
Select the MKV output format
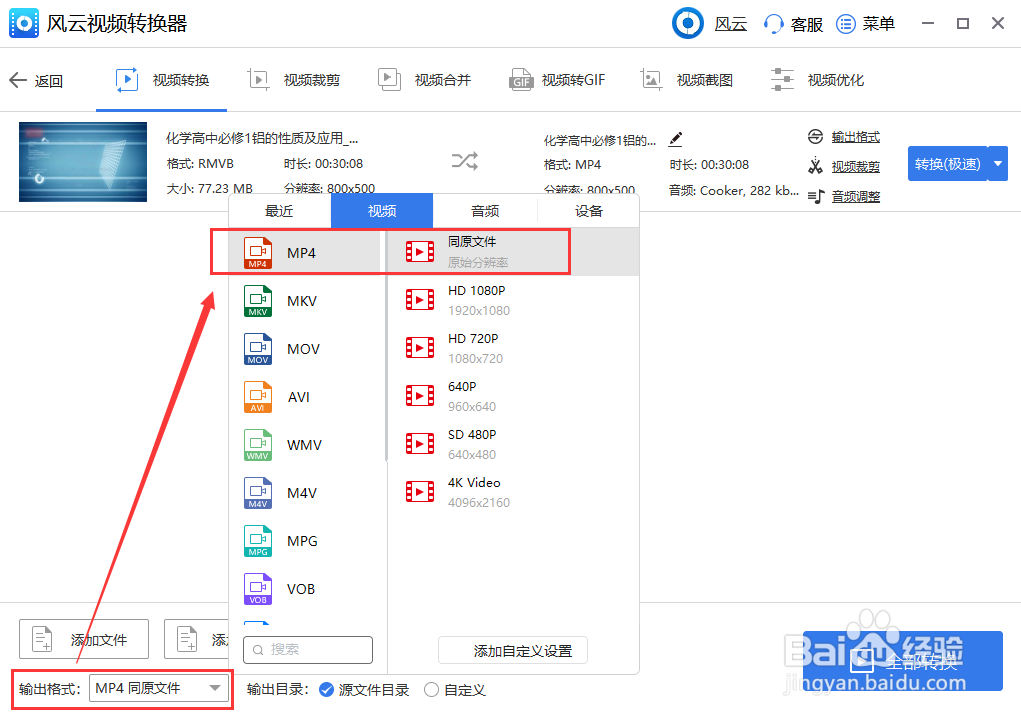298,300
